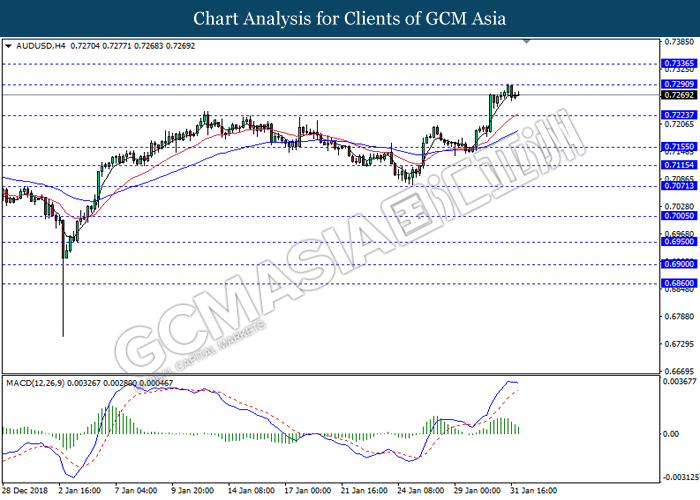The width and height of the screenshot is (700, 500).
Task: Select the 0.70050 level label
Action: point(679,216)
